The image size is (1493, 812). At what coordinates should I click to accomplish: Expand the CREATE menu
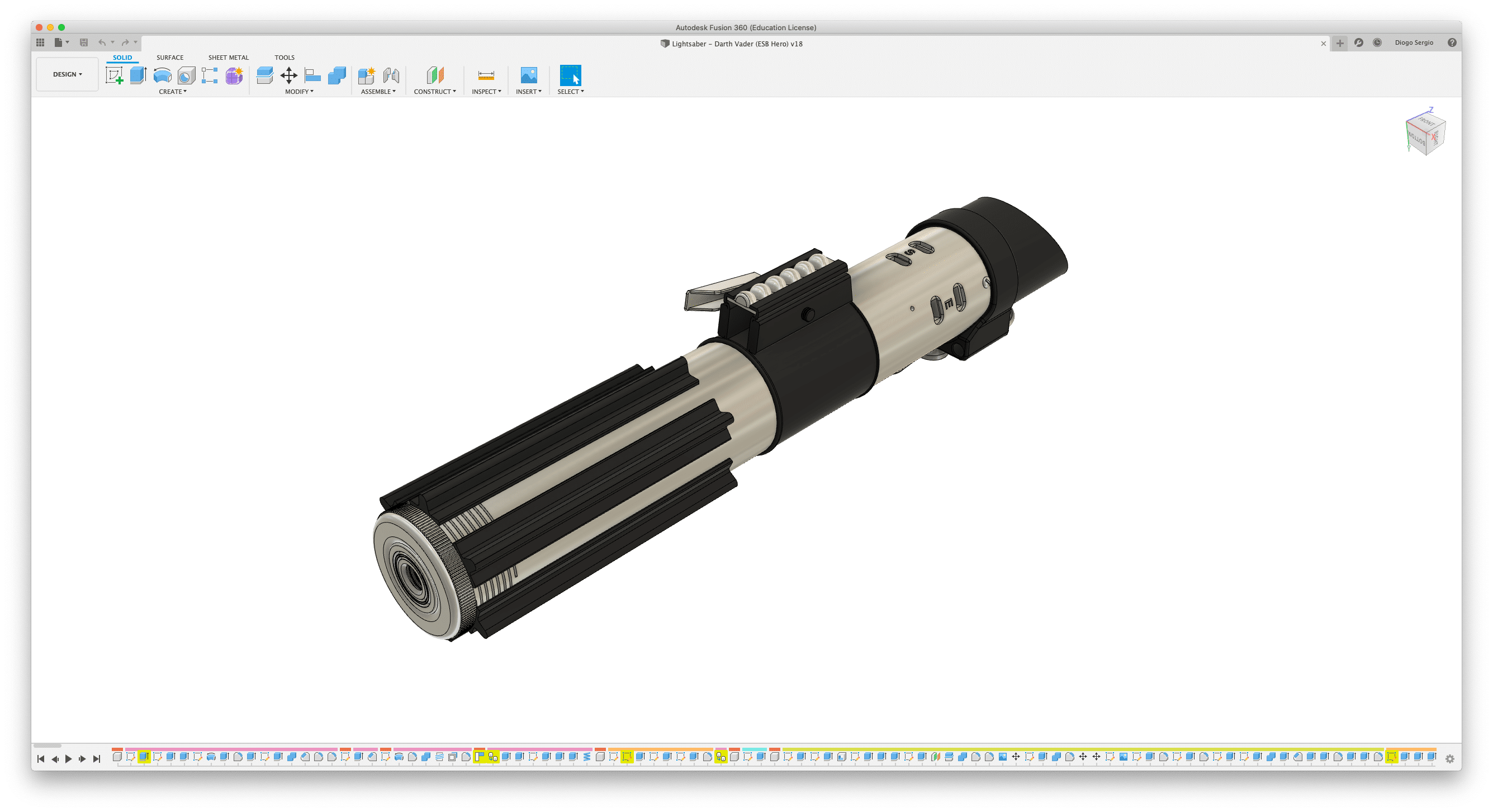pos(173,92)
